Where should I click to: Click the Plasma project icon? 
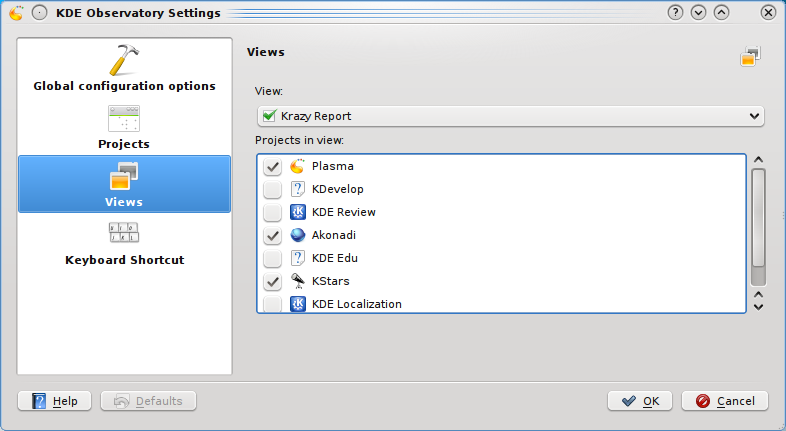click(297, 166)
